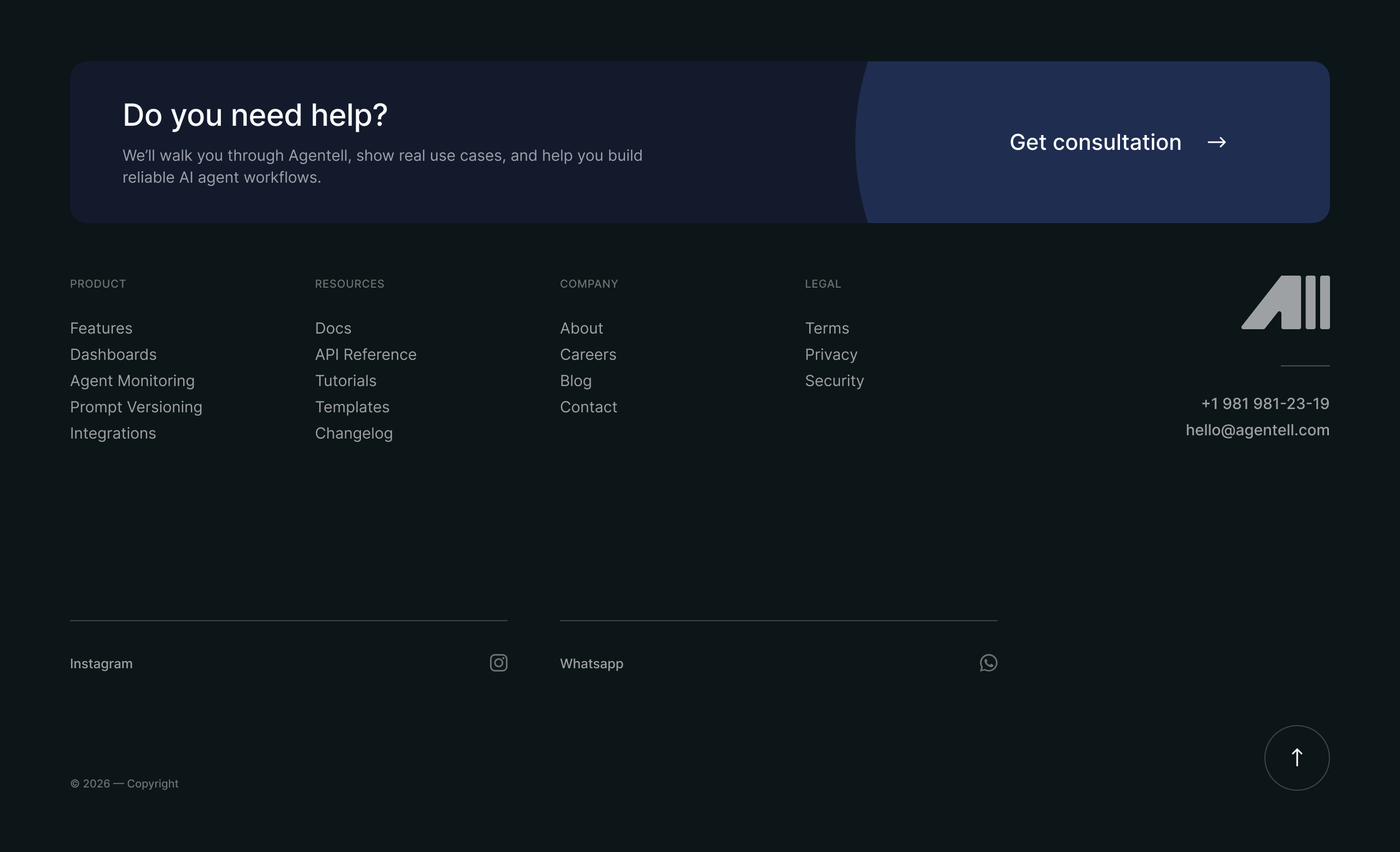The image size is (1400, 852).
Task: Open the Changelog link
Action: [x=353, y=434]
